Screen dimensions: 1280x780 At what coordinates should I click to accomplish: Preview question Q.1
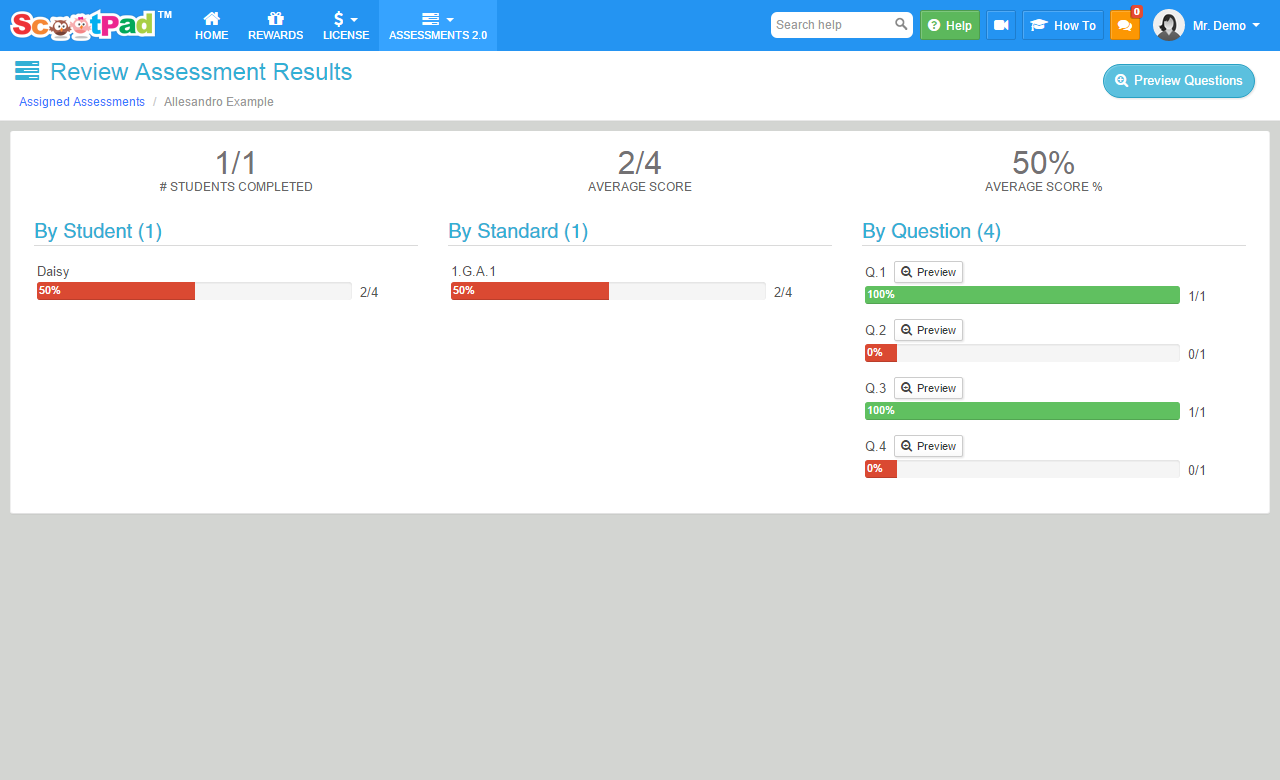(928, 272)
